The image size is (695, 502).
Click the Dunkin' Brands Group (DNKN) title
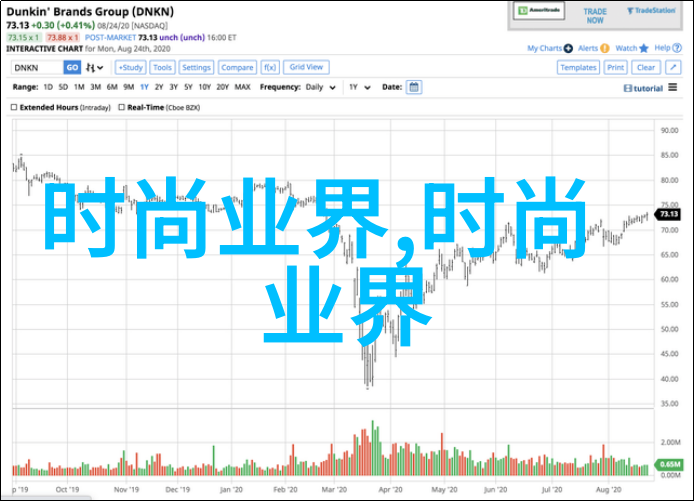90,12
